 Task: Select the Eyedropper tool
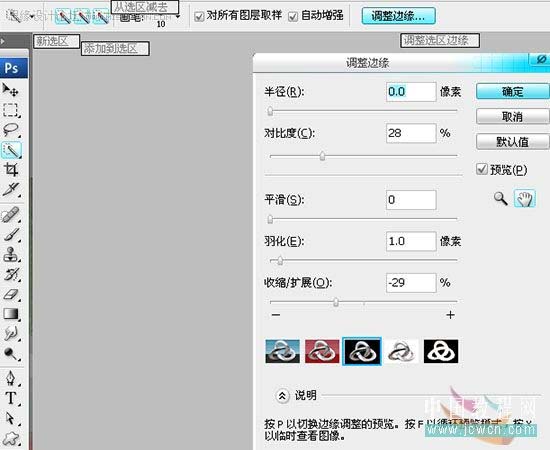(x=11, y=189)
